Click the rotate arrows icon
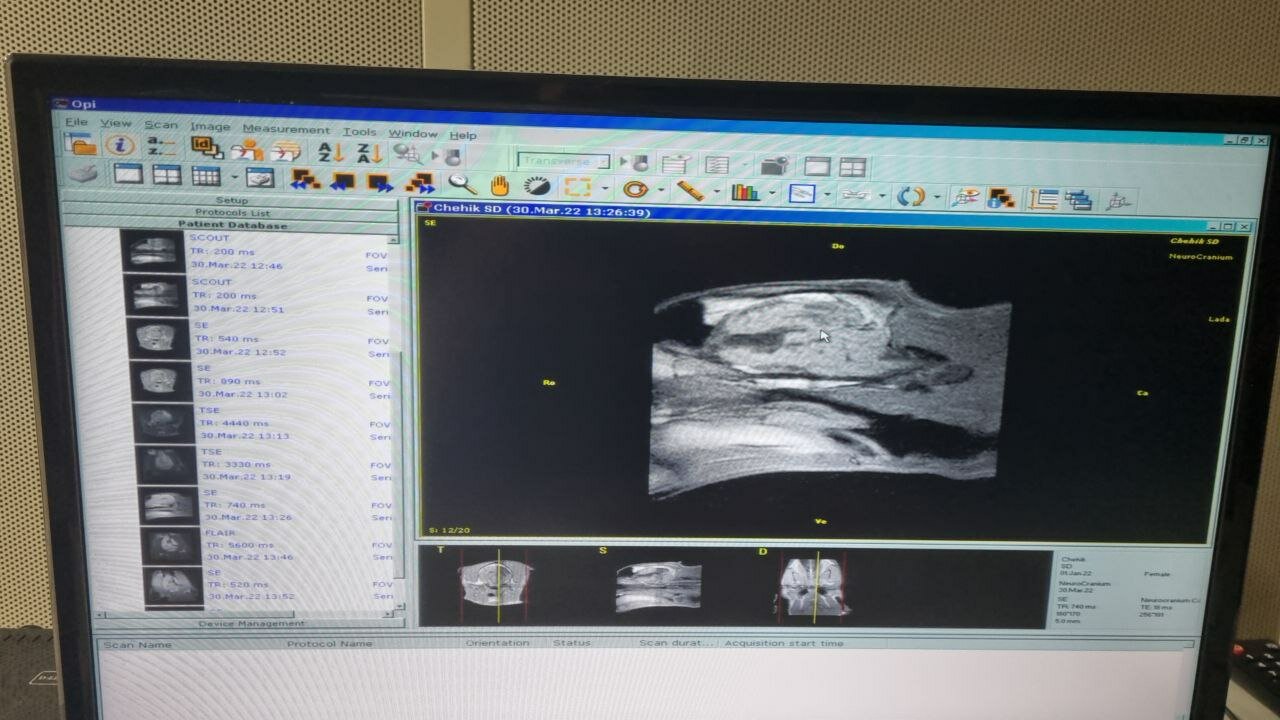This screenshot has height=720, width=1280. (910, 196)
